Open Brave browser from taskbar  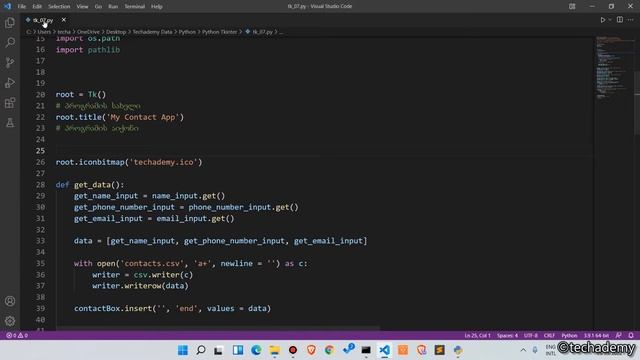click(311, 350)
